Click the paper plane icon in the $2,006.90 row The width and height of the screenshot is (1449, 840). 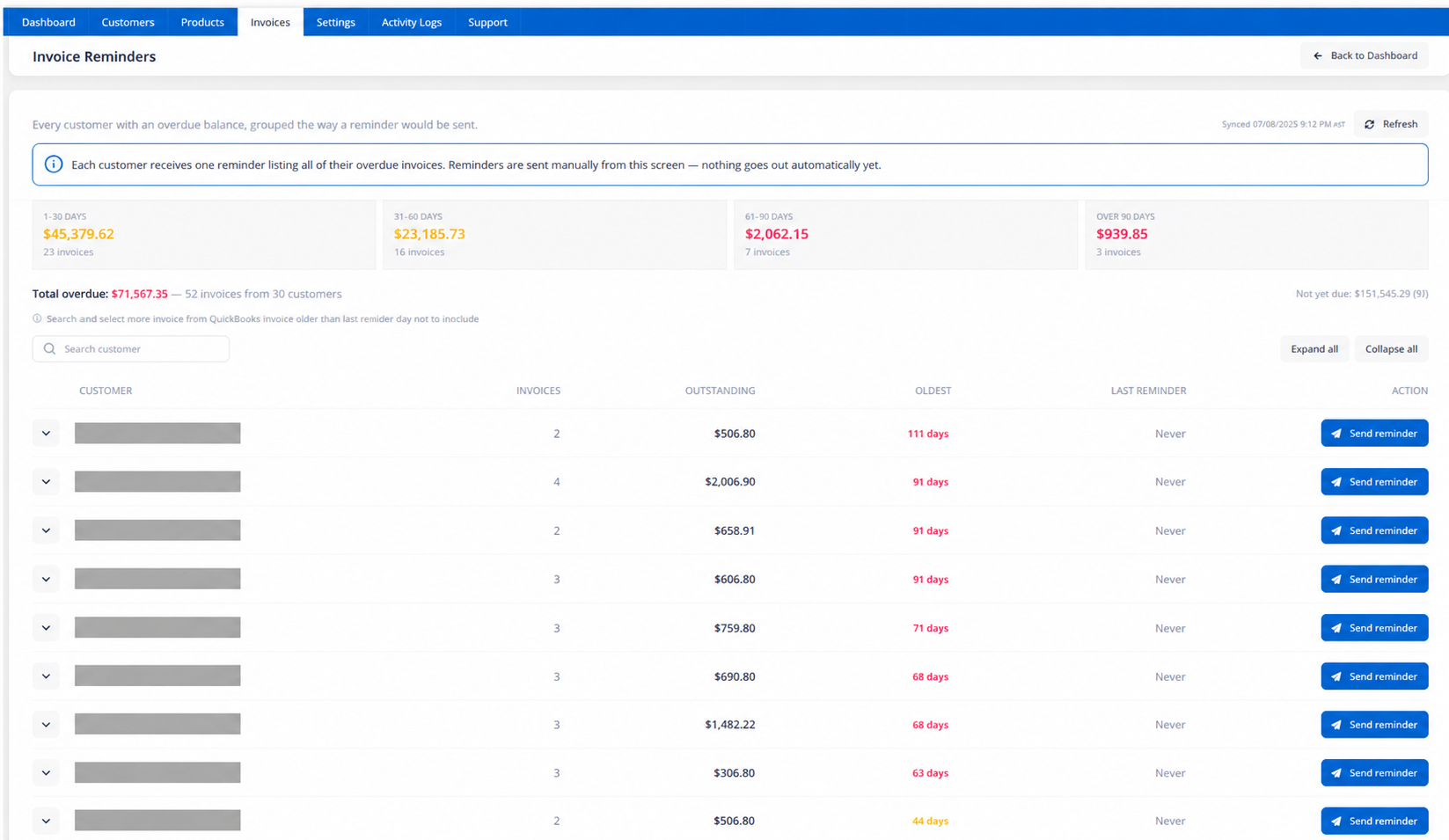coord(1336,482)
